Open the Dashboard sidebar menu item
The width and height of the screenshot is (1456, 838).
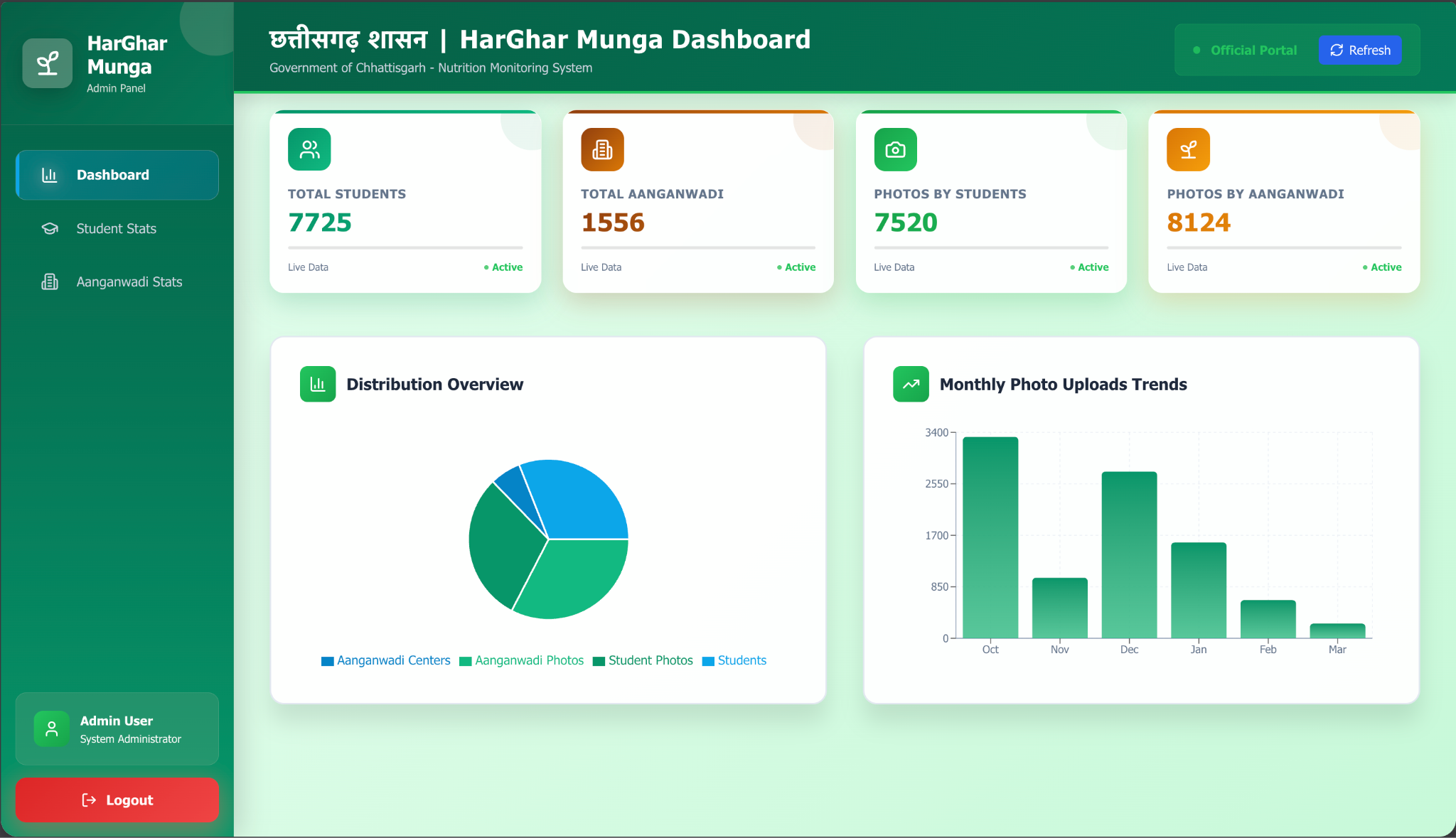pyautogui.click(x=117, y=175)
